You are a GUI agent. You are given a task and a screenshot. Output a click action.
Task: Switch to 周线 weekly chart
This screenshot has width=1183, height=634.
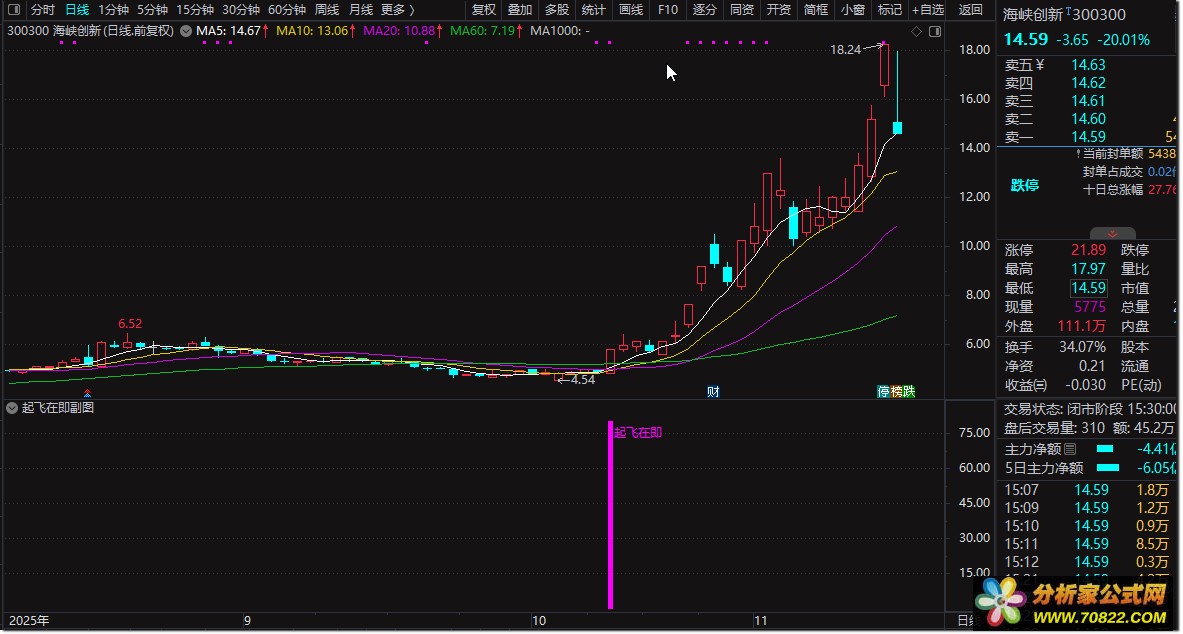(x=327, y=10)
